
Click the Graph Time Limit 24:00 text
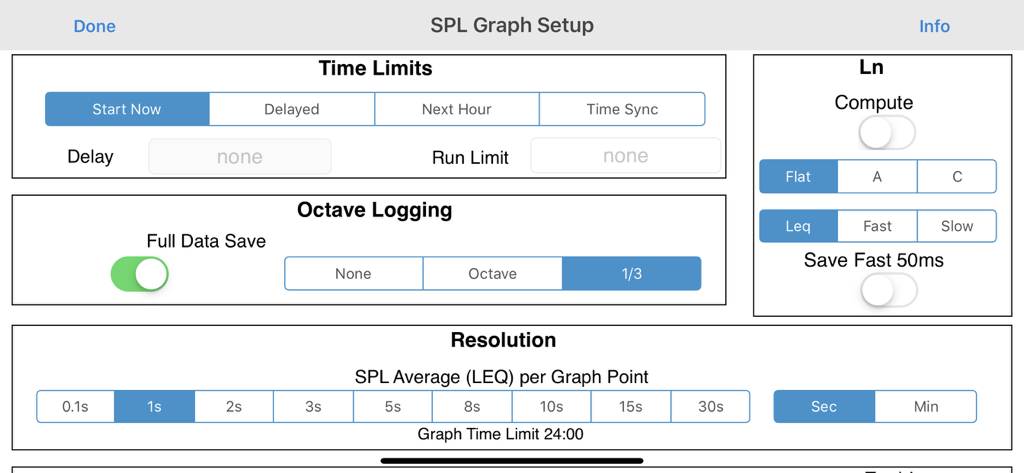(500, 434)
